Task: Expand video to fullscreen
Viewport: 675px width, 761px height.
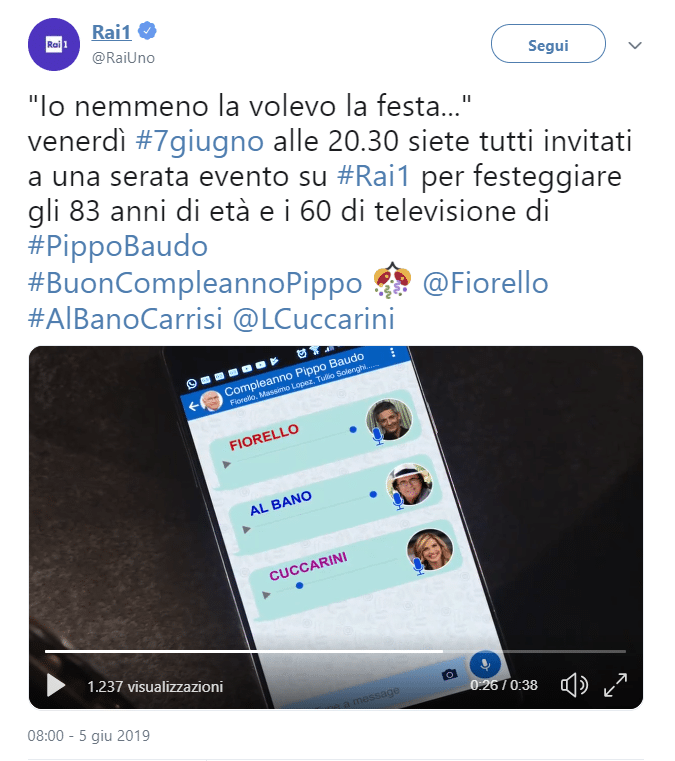Action: [615, 685]
